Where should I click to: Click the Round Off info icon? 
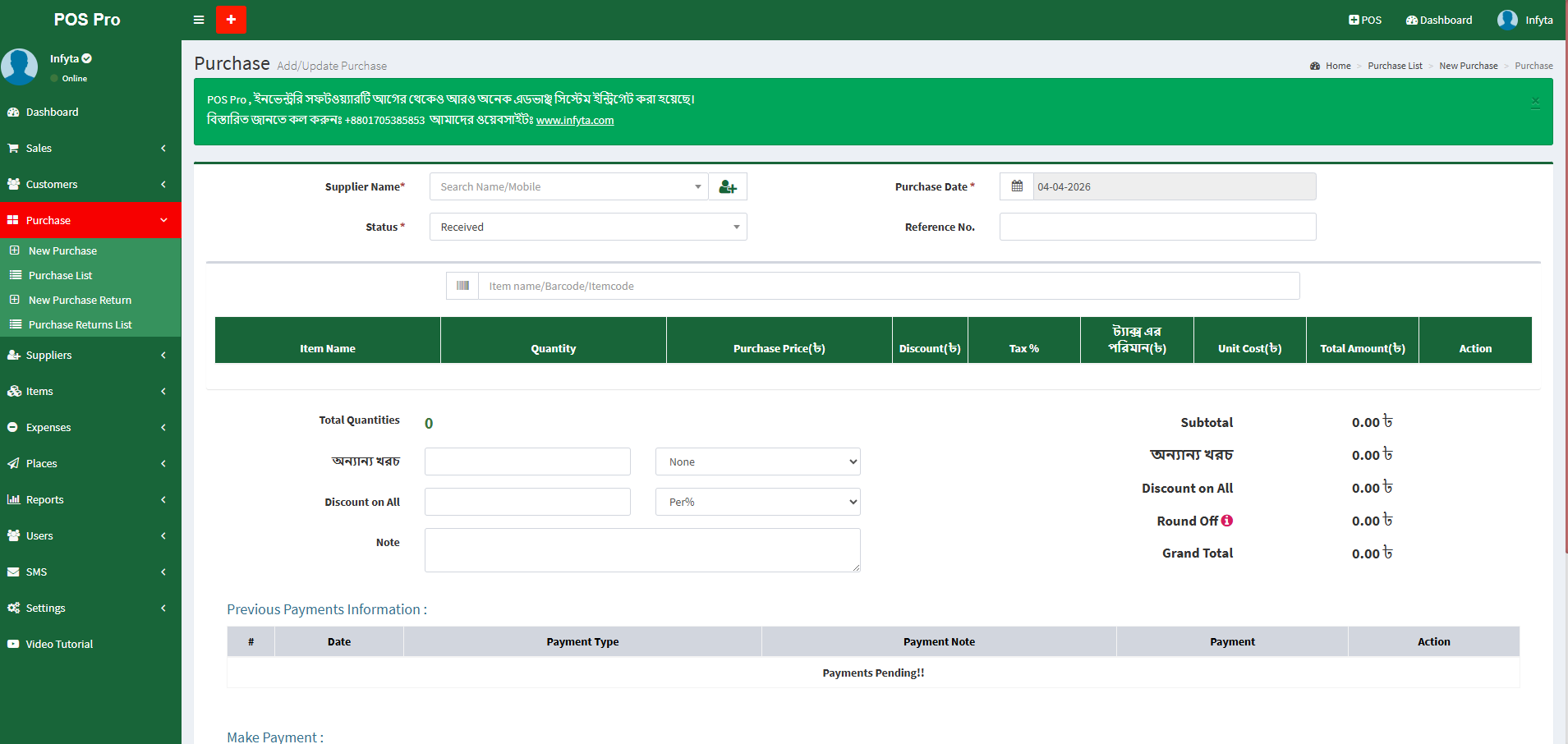pyautogui.click(x=1227, y=521)
